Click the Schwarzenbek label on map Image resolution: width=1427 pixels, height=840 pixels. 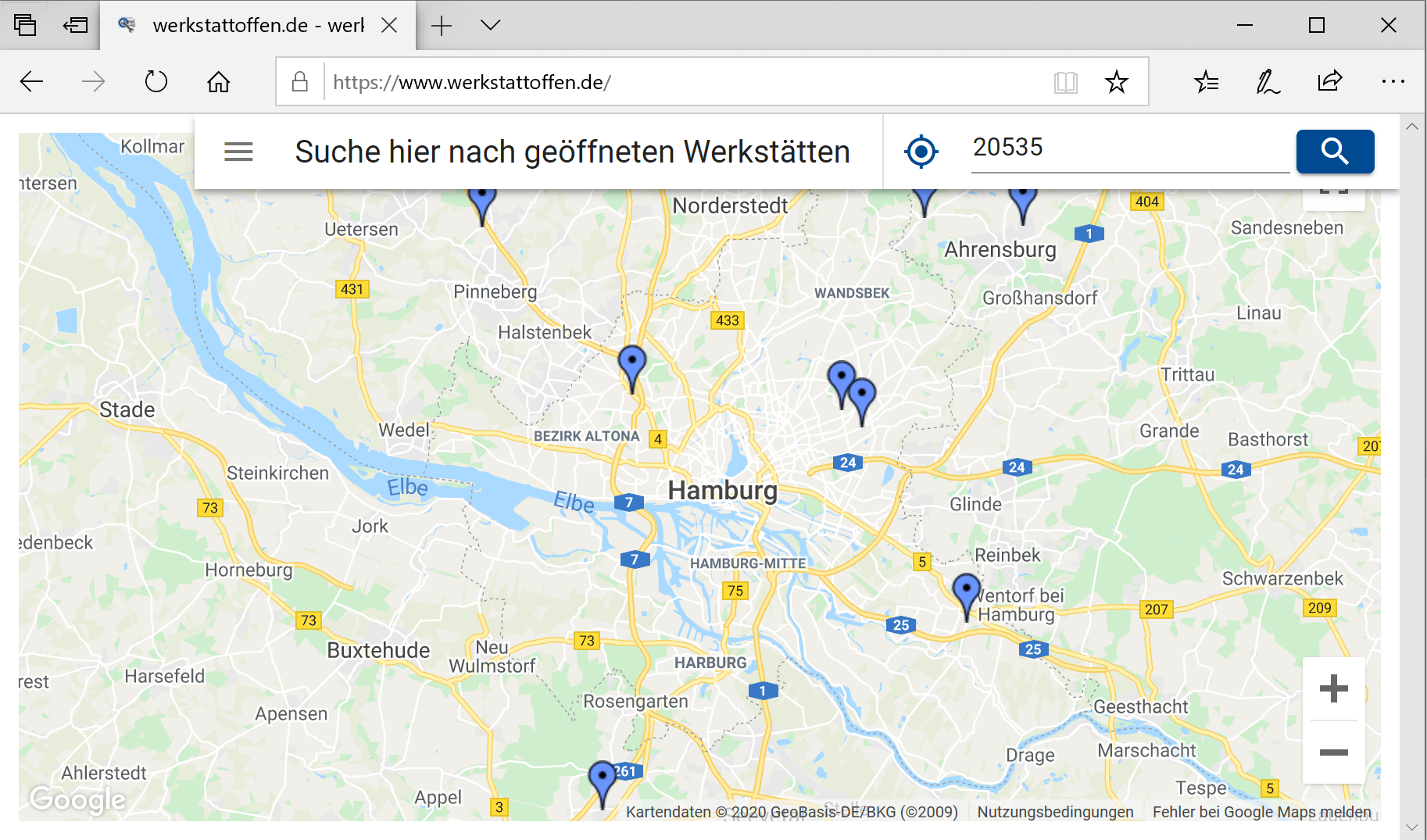[x=1282, y=578]
